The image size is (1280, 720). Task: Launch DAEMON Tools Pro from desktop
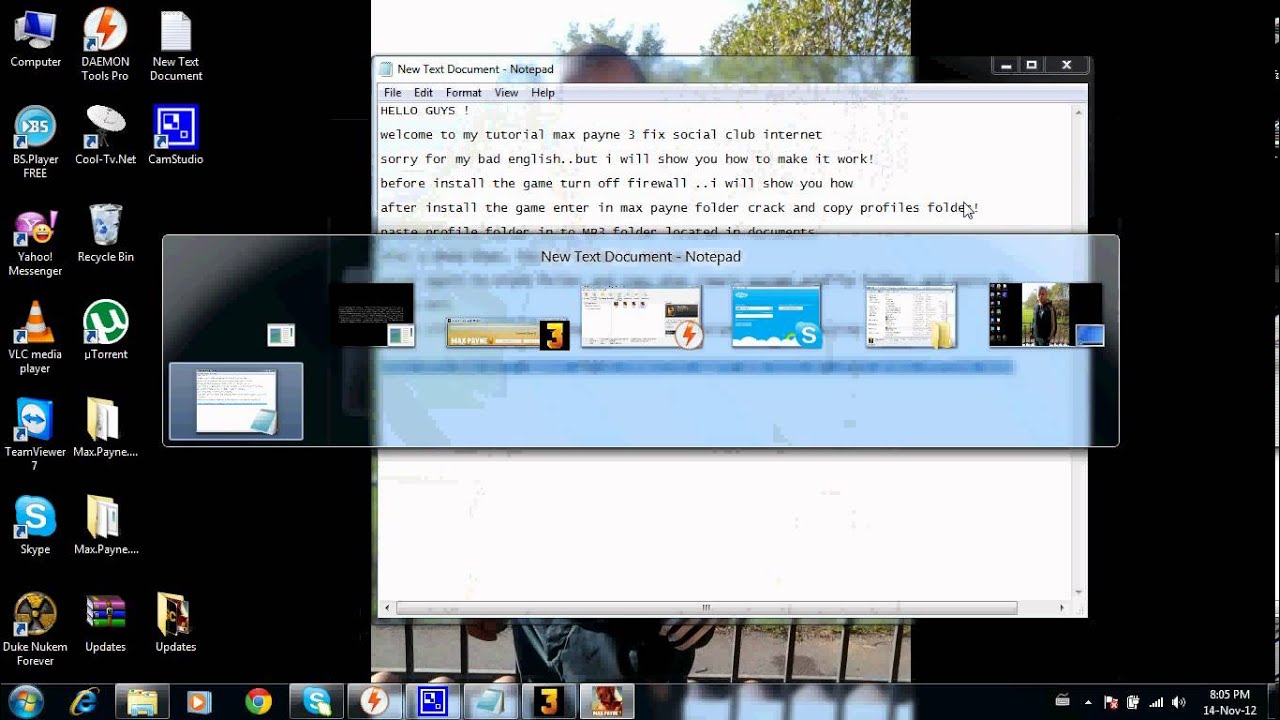(105, 45)
